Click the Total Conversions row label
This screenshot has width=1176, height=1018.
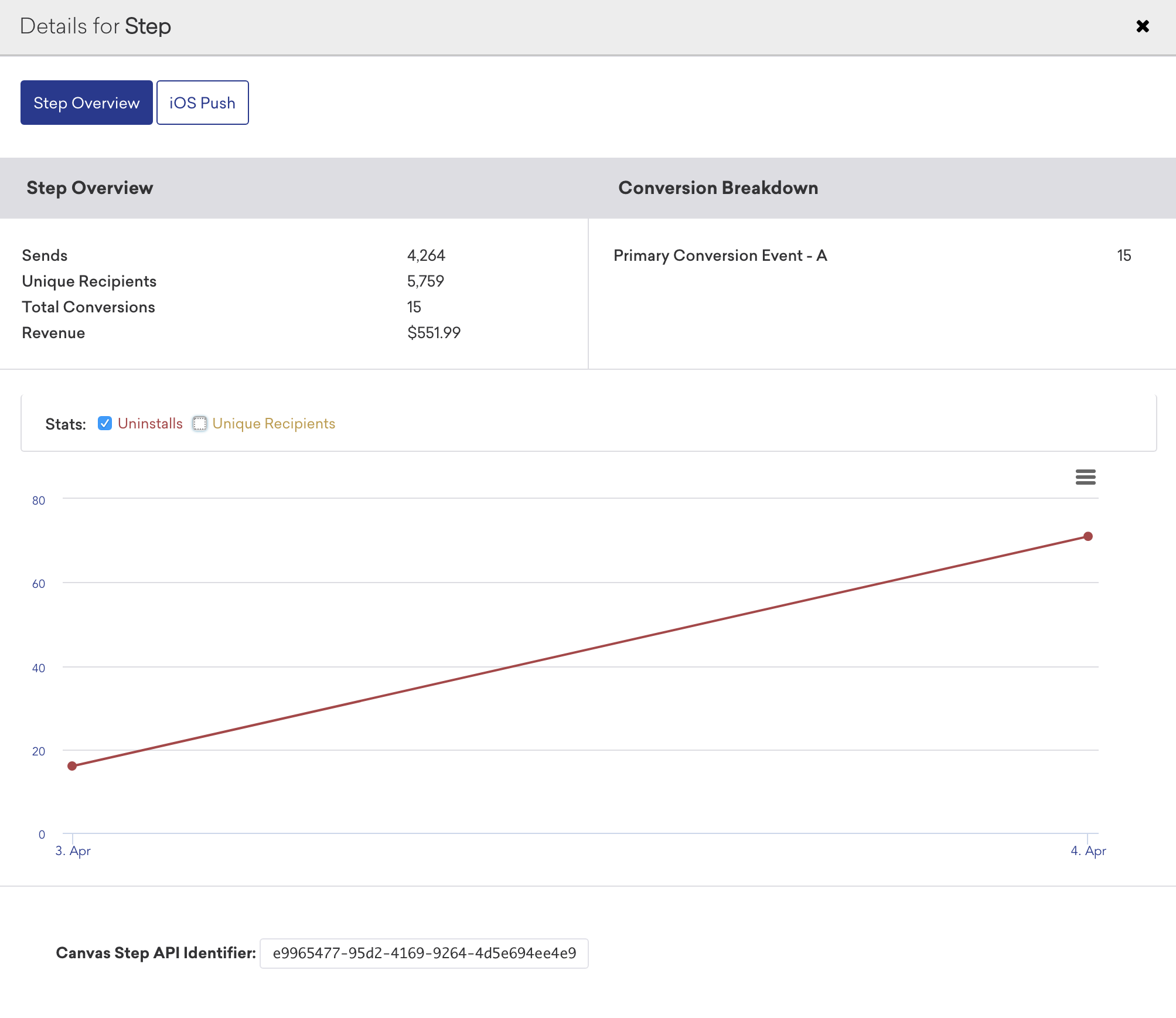(x=88, y=307)
